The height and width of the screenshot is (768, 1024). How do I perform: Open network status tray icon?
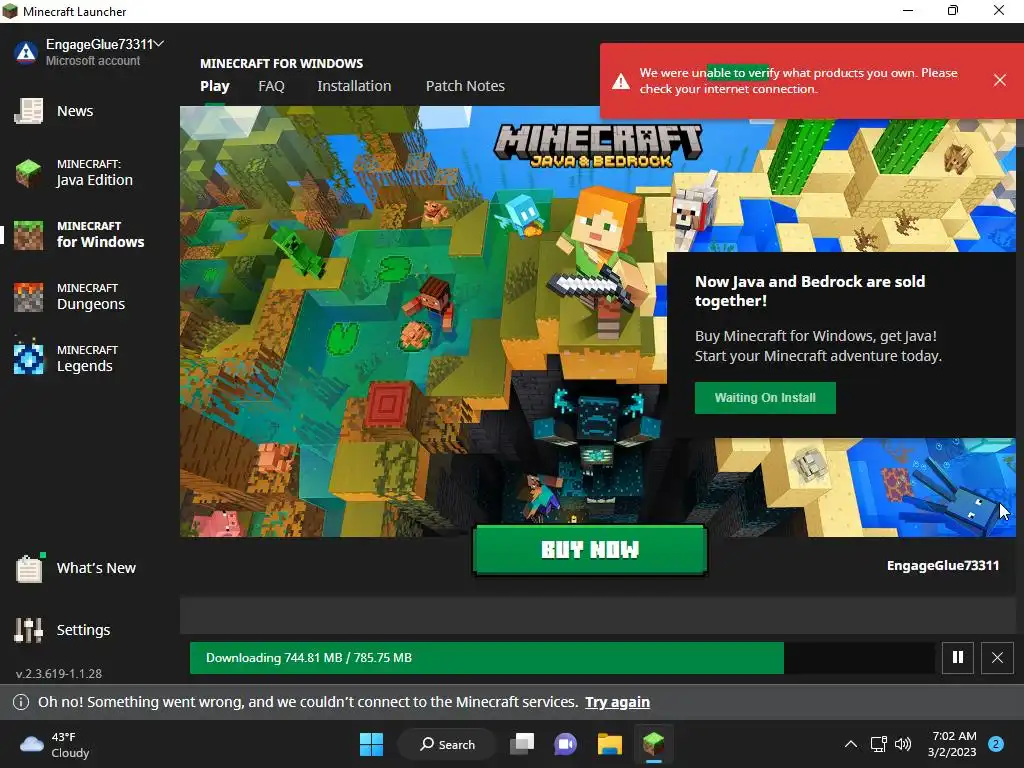point(878,744)
